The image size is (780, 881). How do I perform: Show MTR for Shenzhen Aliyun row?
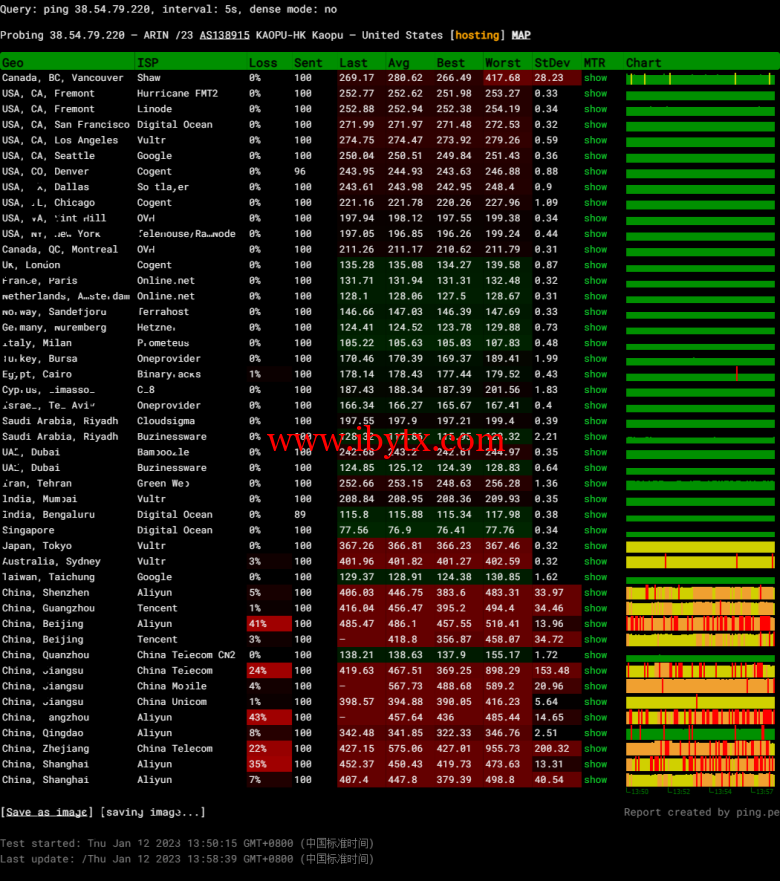coord(596,593)
